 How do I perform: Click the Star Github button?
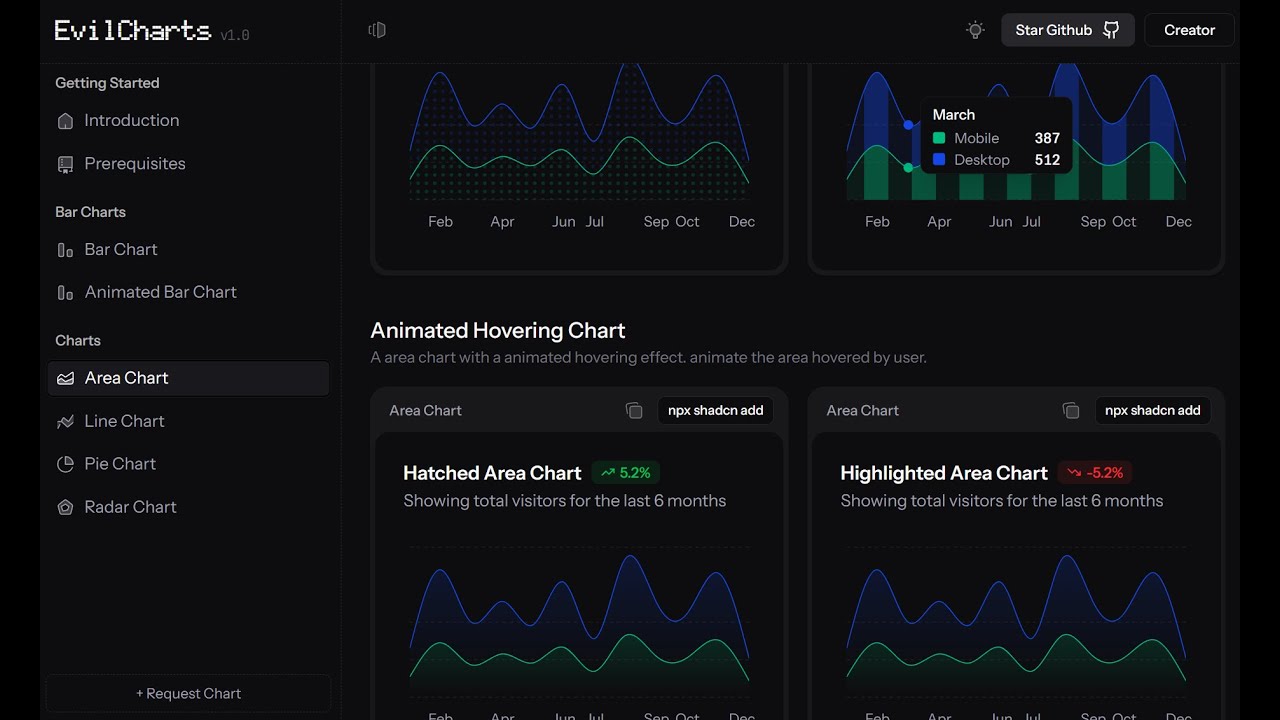tap(1068, 30)
